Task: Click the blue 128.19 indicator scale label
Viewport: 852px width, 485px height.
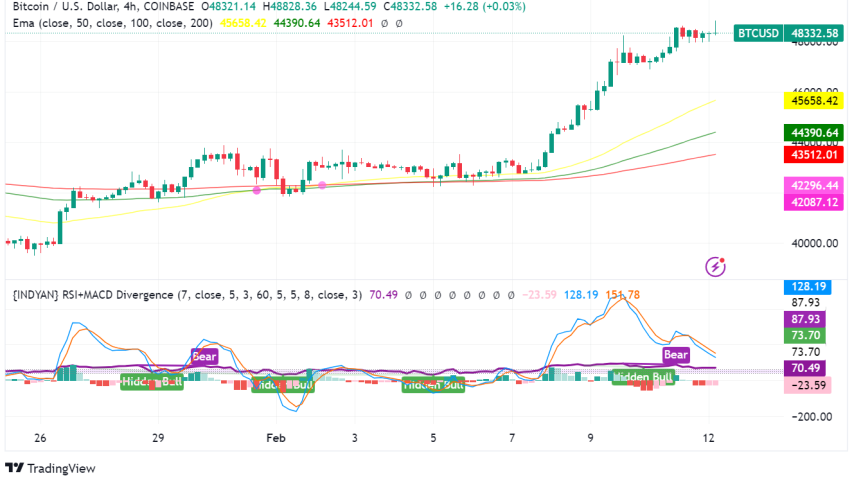Action: [x=809, y=287]
